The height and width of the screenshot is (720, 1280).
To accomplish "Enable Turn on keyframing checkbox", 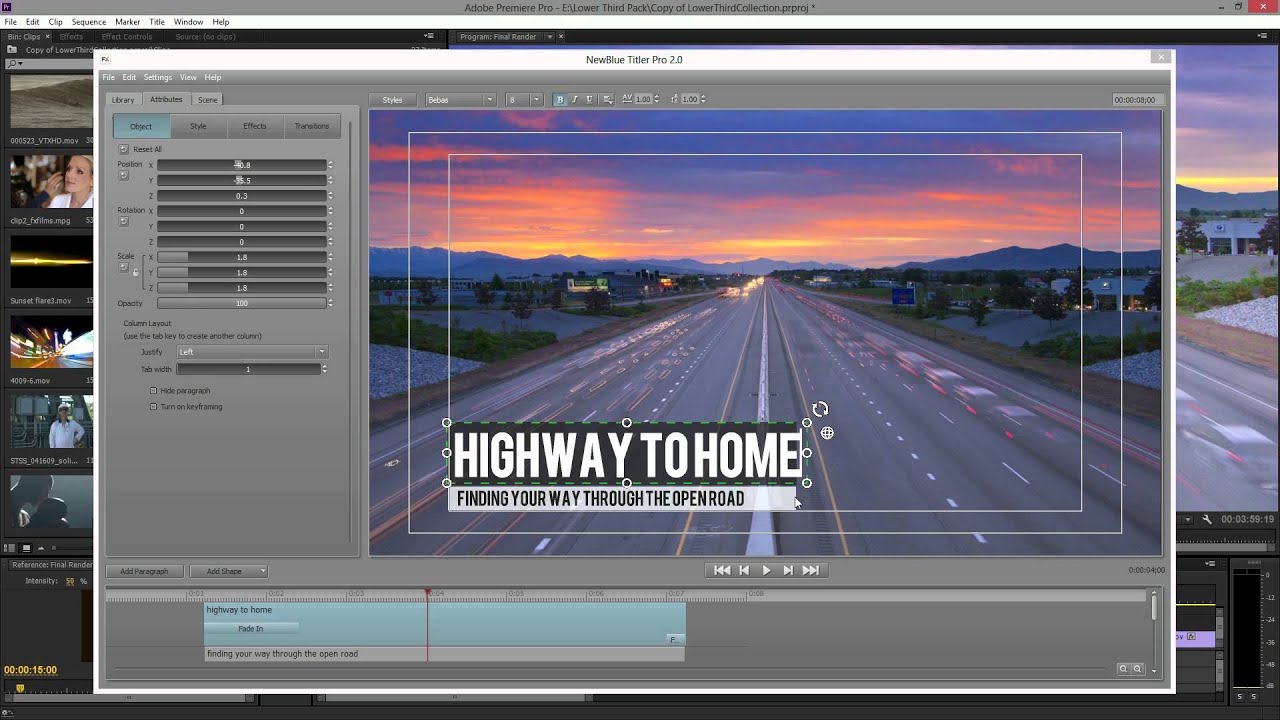I will (153, 407).
